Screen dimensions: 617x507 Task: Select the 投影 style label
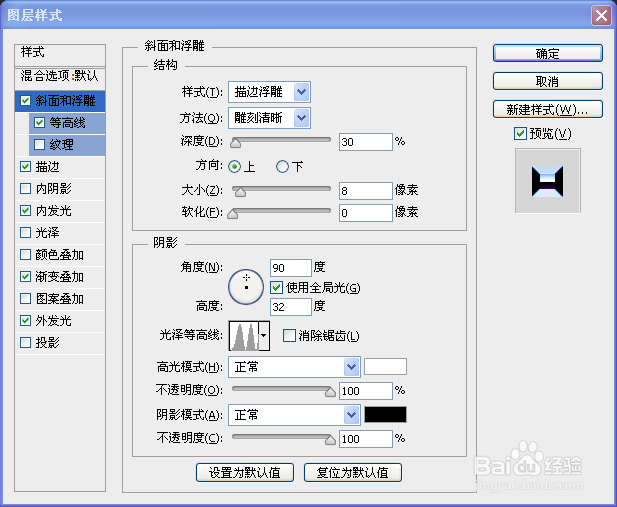point(48,343)
